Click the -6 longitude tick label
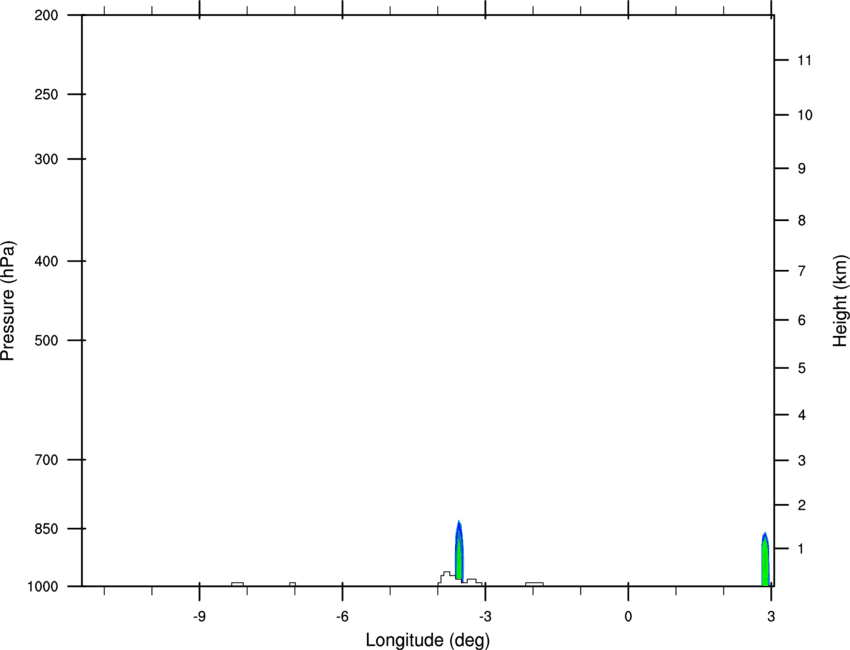 point(342,616)
